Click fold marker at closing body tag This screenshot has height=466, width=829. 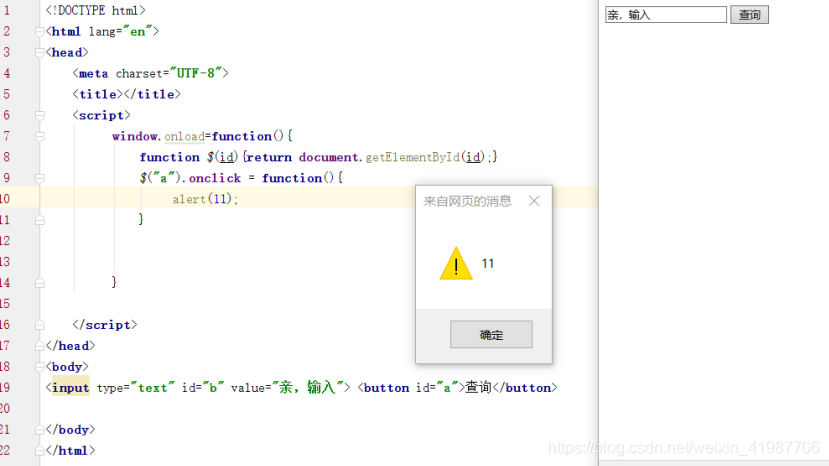tap(40, 430)
